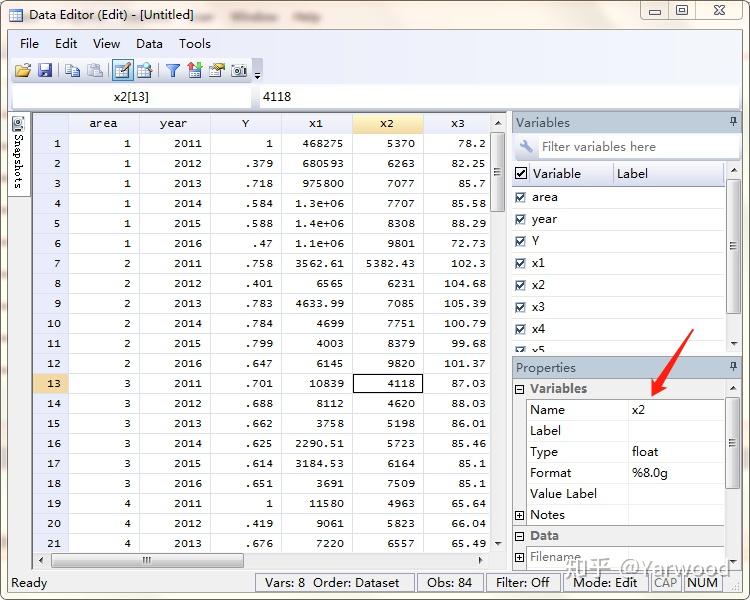Click the camera Snapshots toolbar icon
Viewport: 750px width, 600px height.
pos(239,70)
